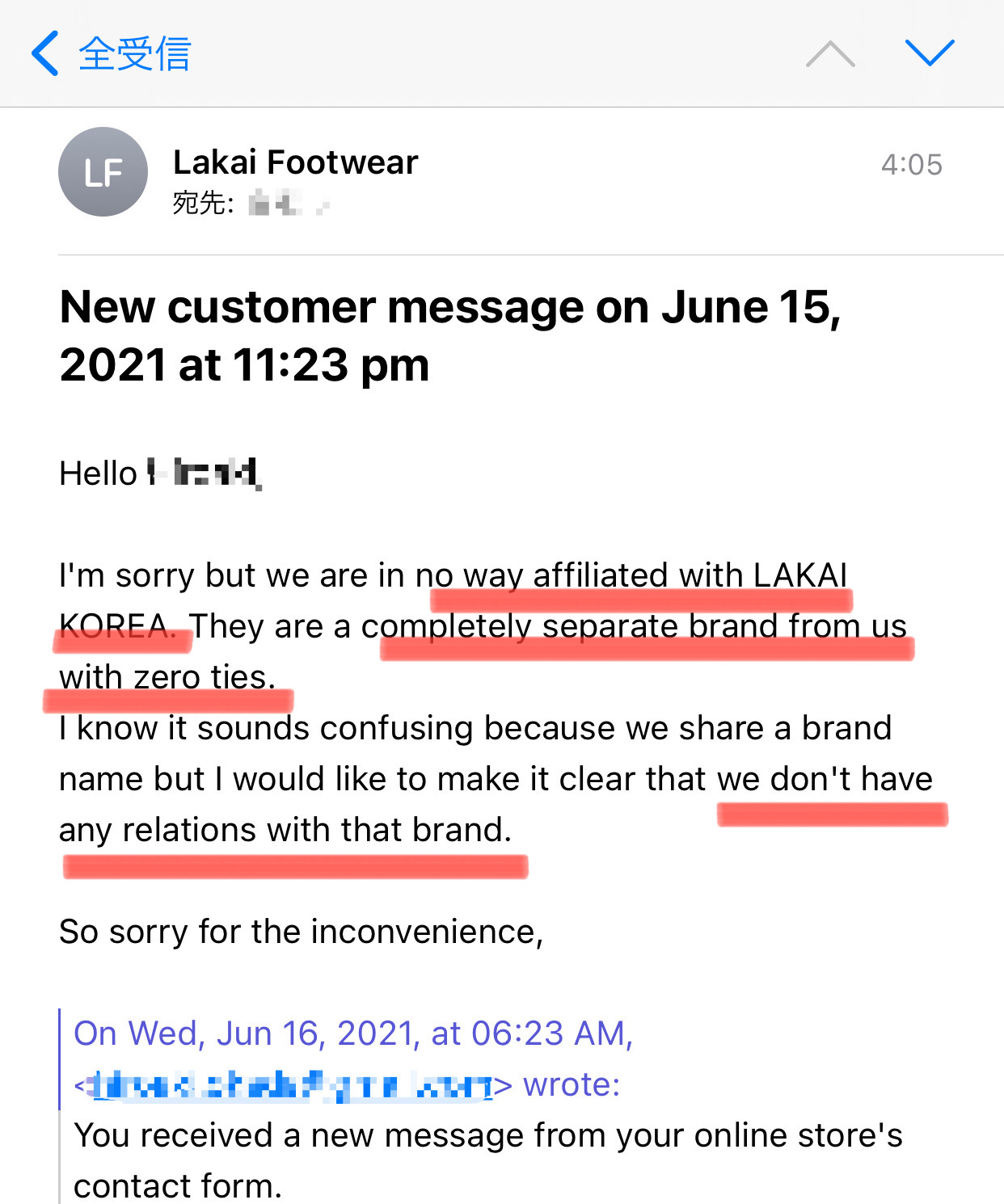The image size is (1004, 1204).
Task: Click the 4:05 received time
Action: tap(911, 165)
